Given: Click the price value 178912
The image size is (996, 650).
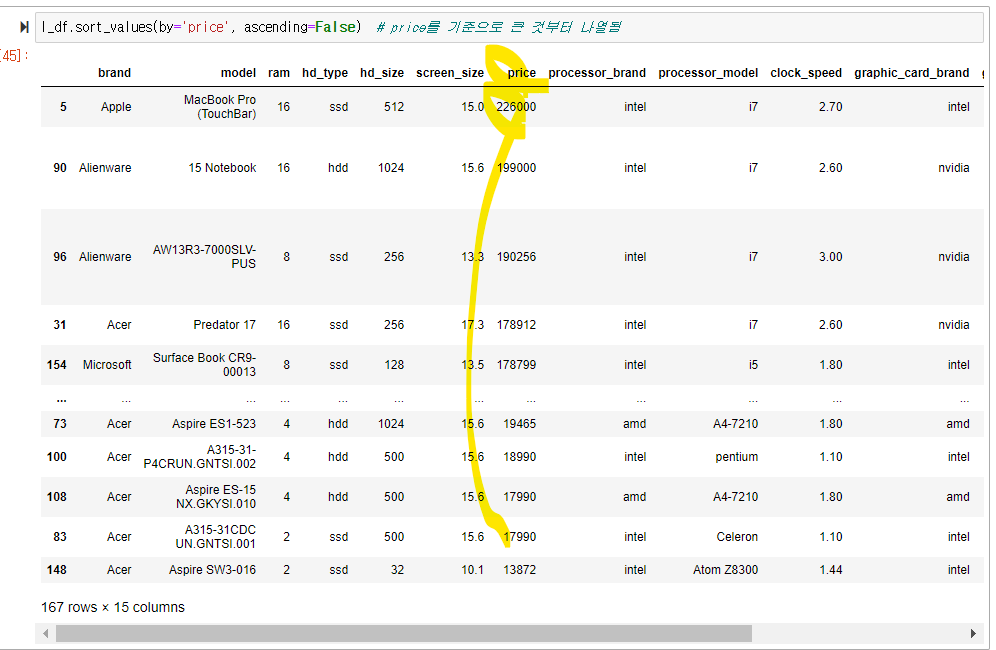Looking at the screenshot, I should point(516,325).
